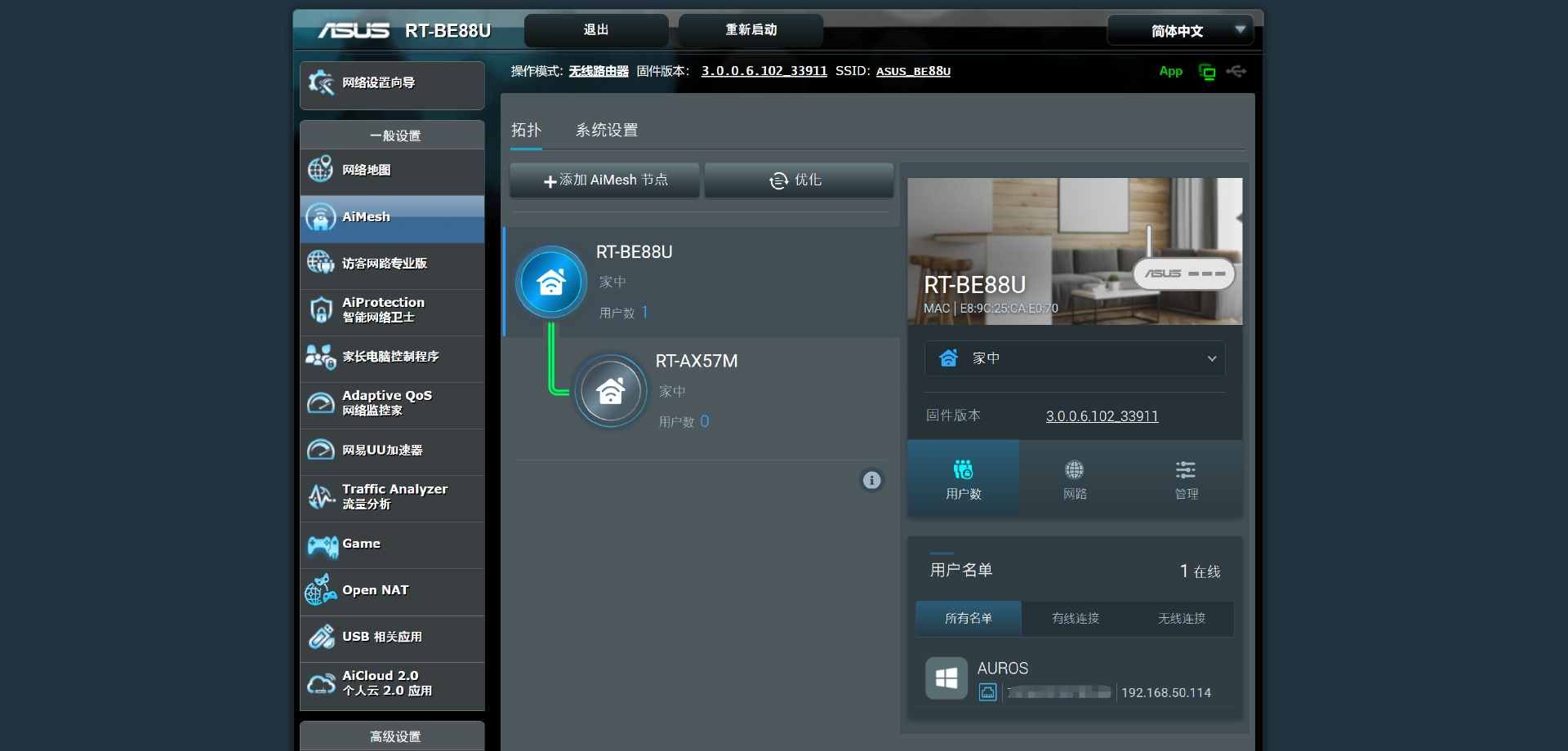Click the info icon below the node list
The height and width of the screenshot is (751, 1568).
pyautogui.click(x=871, y=480)
